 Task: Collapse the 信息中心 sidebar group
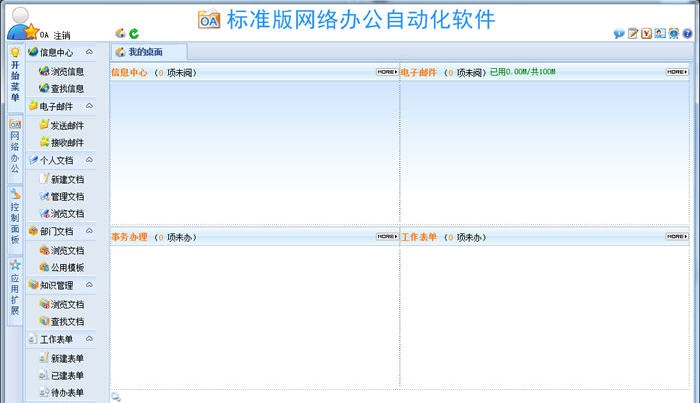pos(89,52)
